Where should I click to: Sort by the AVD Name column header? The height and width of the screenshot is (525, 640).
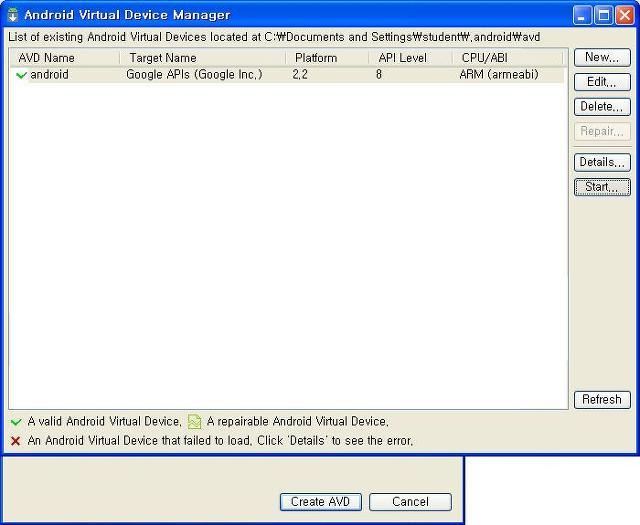click(65, 58)
